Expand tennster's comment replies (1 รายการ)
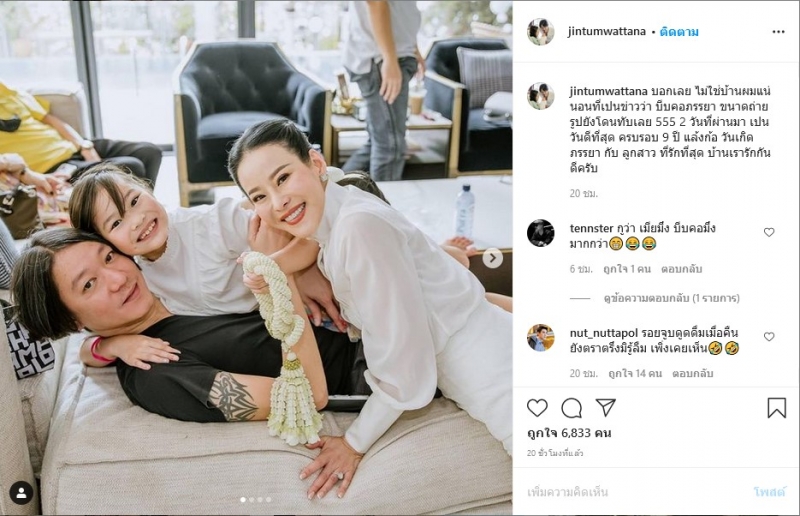 (x=671, y=298)
